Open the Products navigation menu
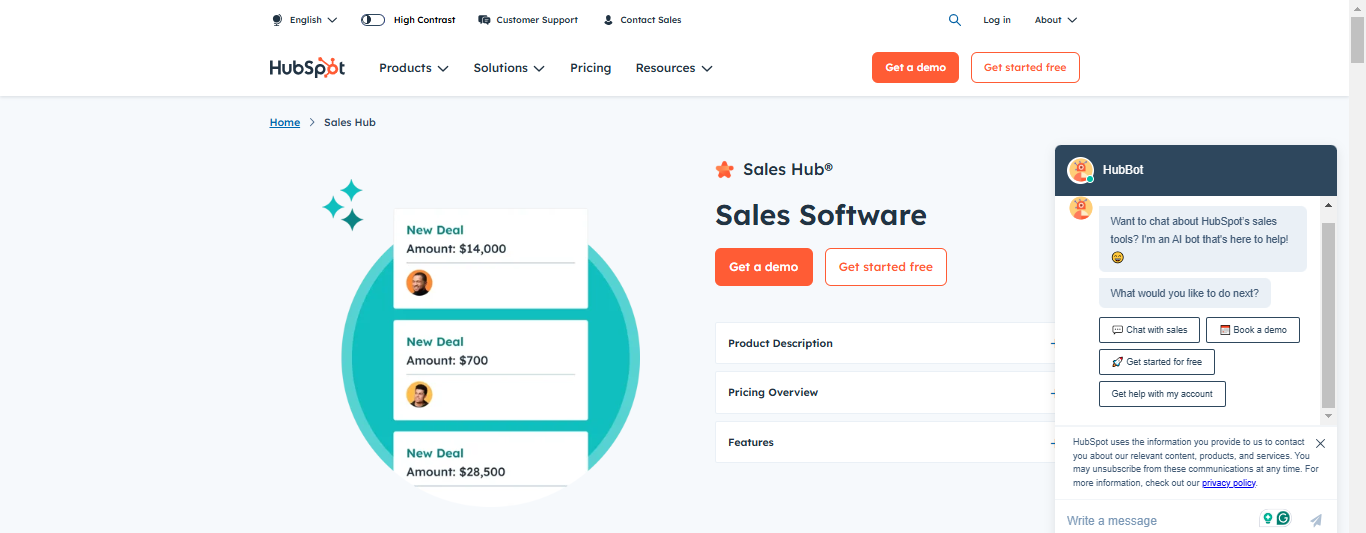1366x533 pixels. (413, 68)
